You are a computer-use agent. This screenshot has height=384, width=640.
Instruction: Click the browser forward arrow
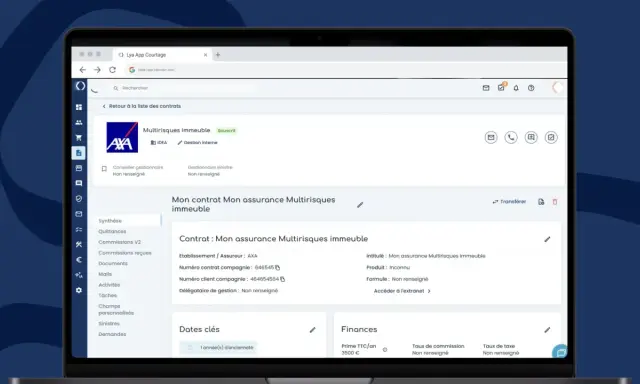click(97, 70)
